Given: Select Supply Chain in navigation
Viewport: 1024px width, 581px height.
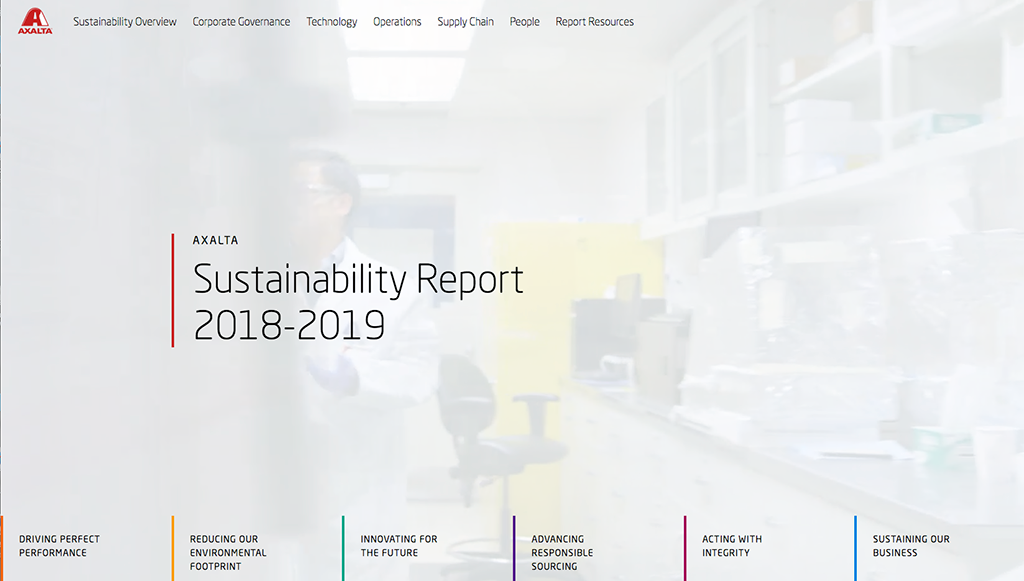Looking at the screenshot, I should click(466, 22).
